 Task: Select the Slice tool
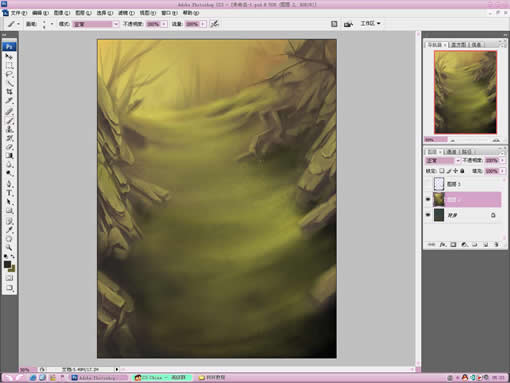9,100
